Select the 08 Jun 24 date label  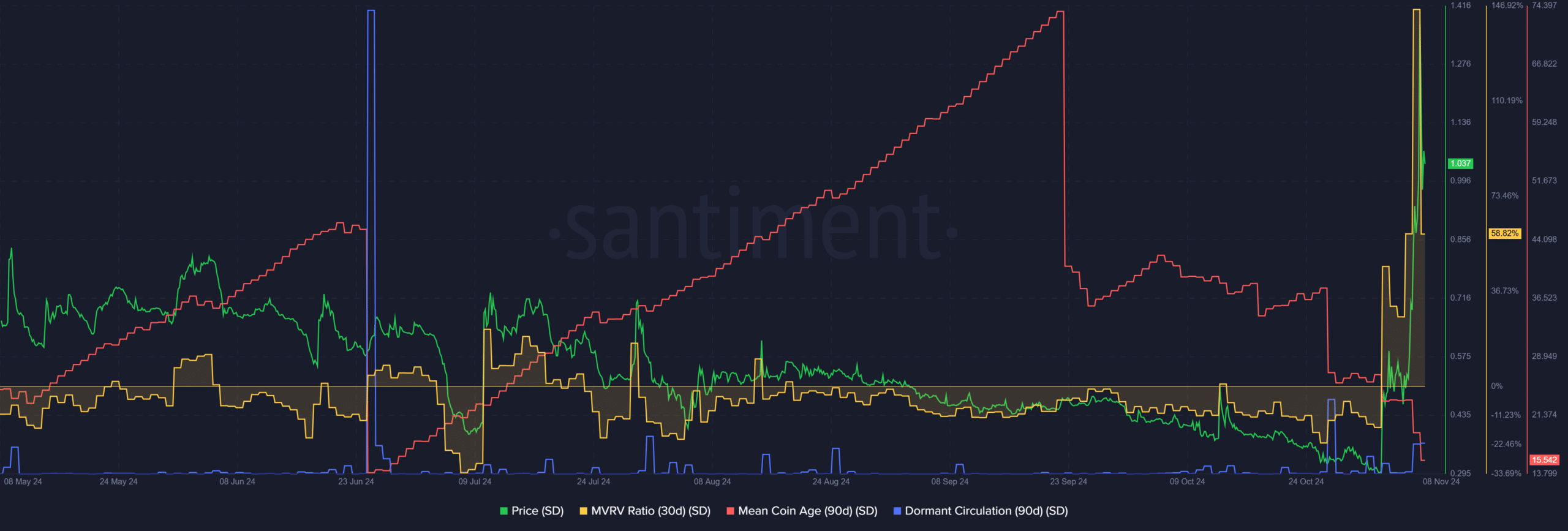point(237,482)
